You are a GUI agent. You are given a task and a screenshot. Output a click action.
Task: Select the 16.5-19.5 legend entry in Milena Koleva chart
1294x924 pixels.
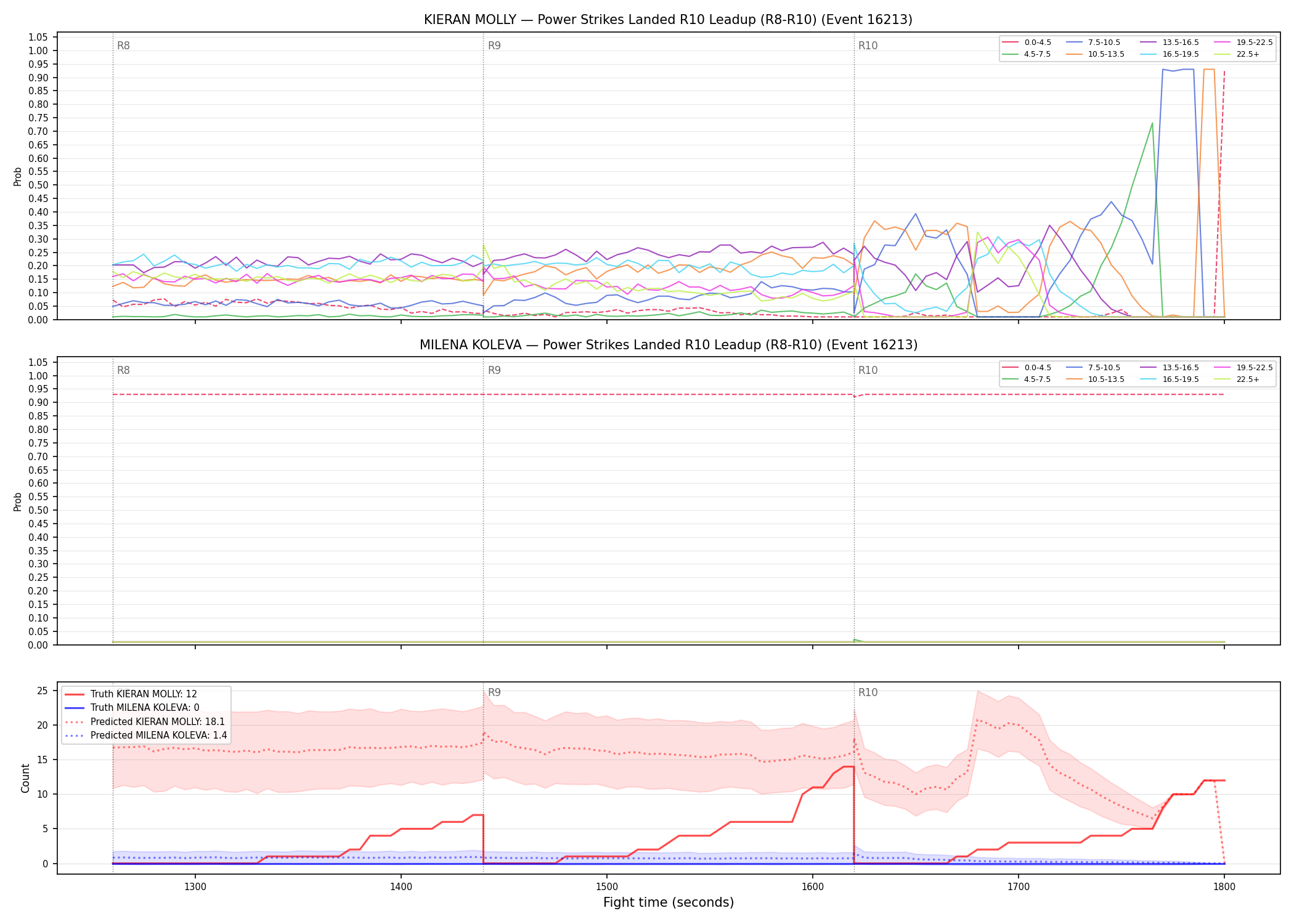click(x=1170, y=379)
